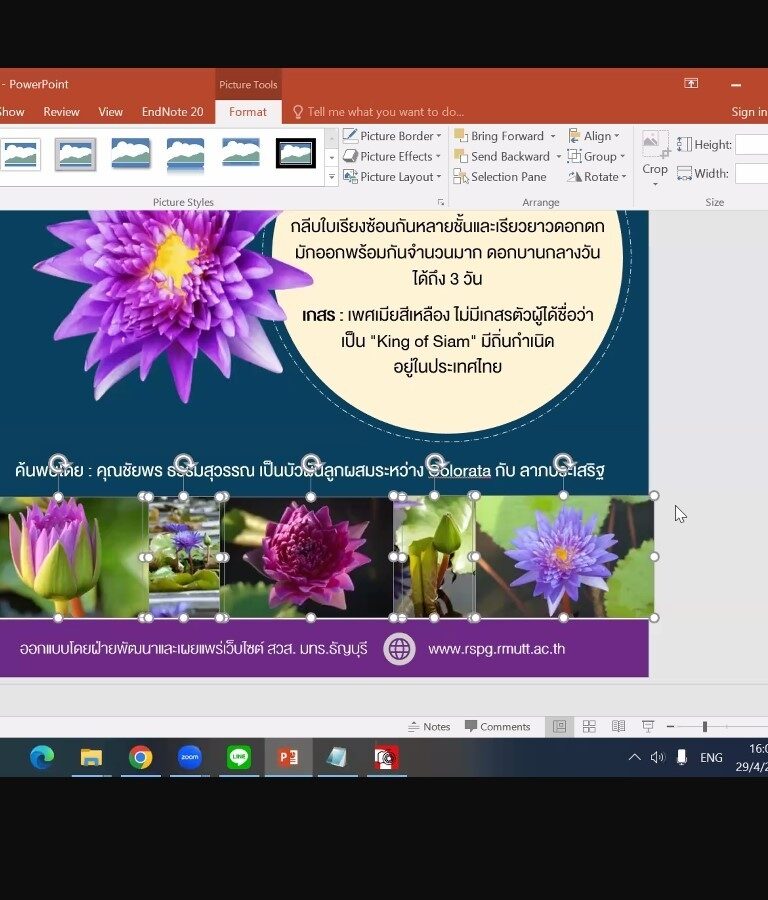This screenshot has height=900, width=768.
Task: Adjust the zoom slider handle
Action: (704, 727)
